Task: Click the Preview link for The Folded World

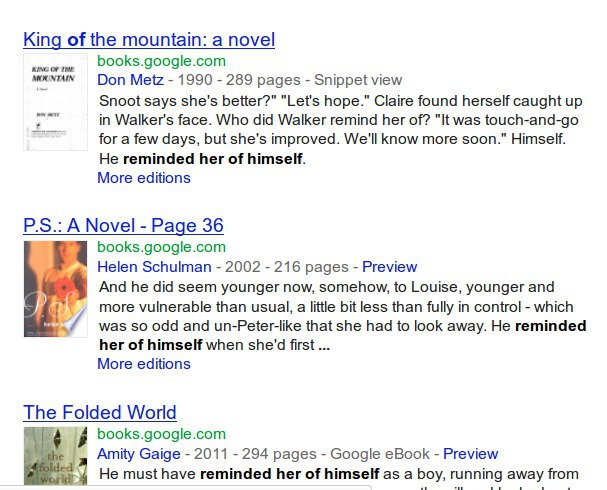Action: coord(470,454)
